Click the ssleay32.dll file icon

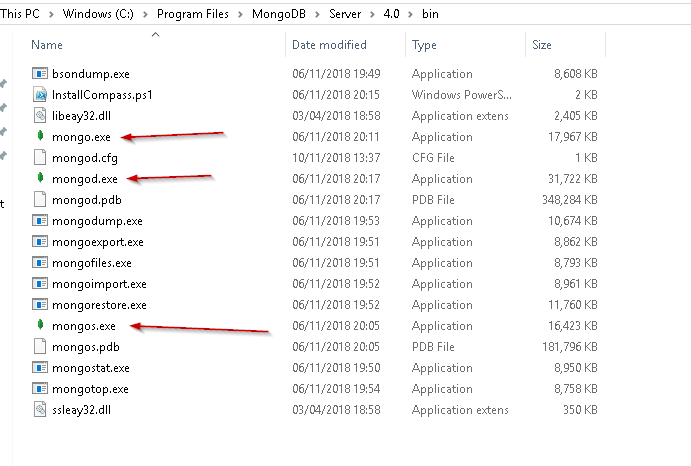pos(40,409)
